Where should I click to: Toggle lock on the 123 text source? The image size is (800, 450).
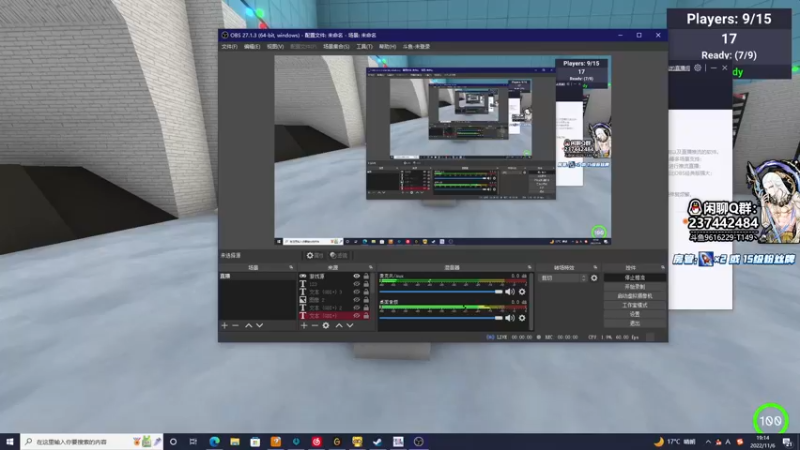click(x=366, y=284)
